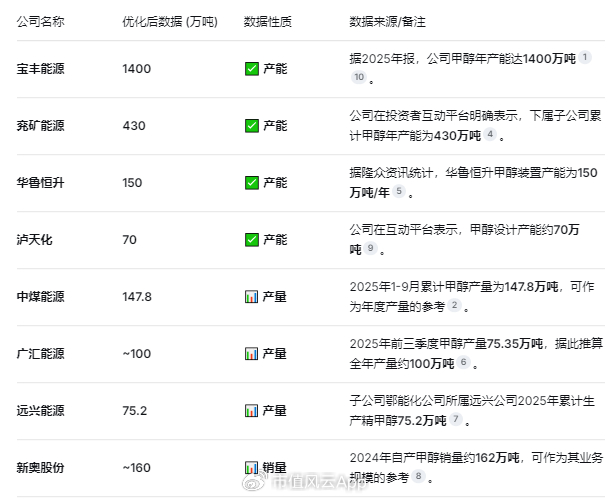
Task: Click the bold text 147.8万吨 in notes
Action: [532, 287]
